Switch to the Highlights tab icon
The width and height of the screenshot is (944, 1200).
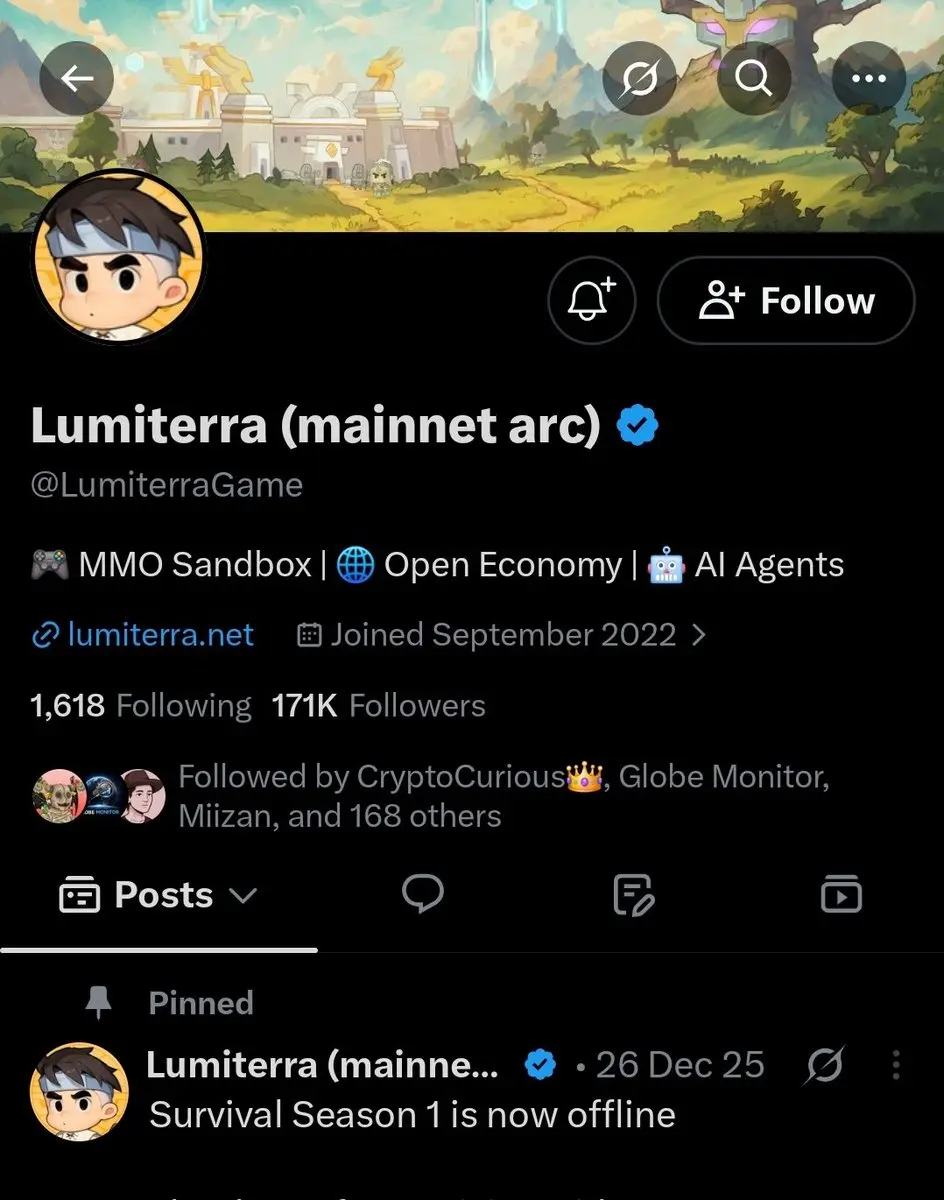pos(633,894)
